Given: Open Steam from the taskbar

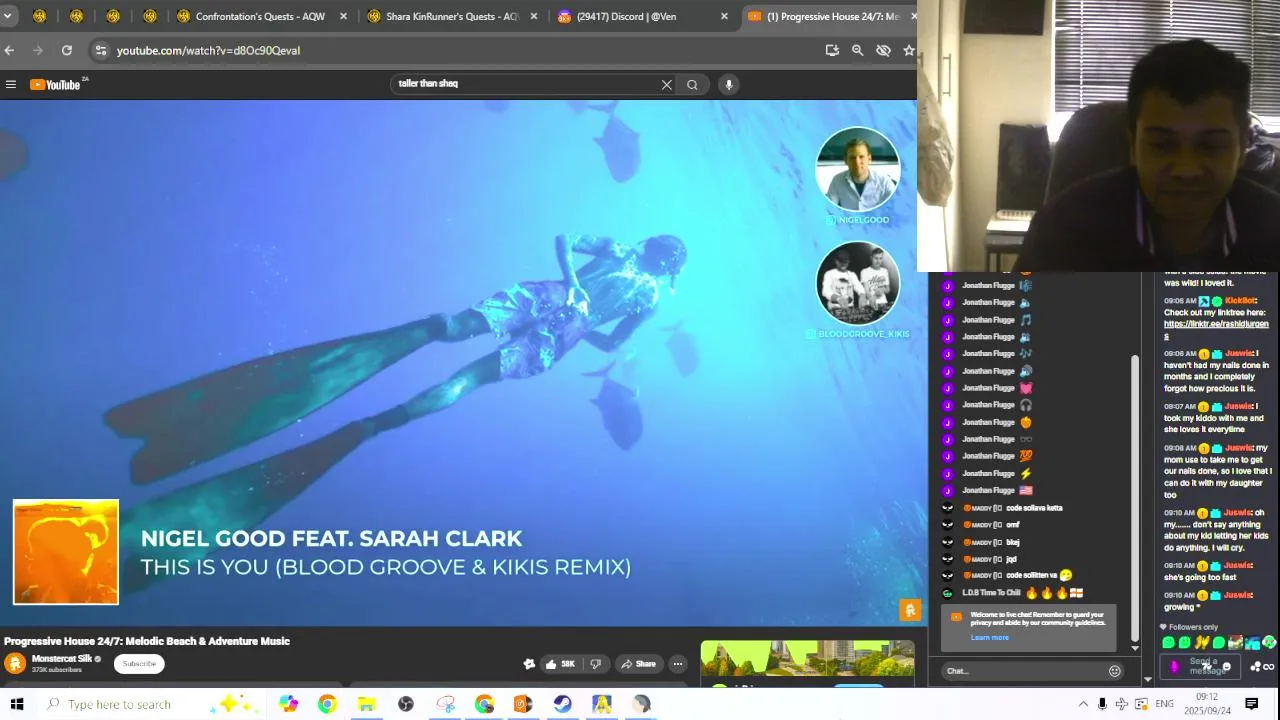Looking at the screenshot, I should point(562,704).
